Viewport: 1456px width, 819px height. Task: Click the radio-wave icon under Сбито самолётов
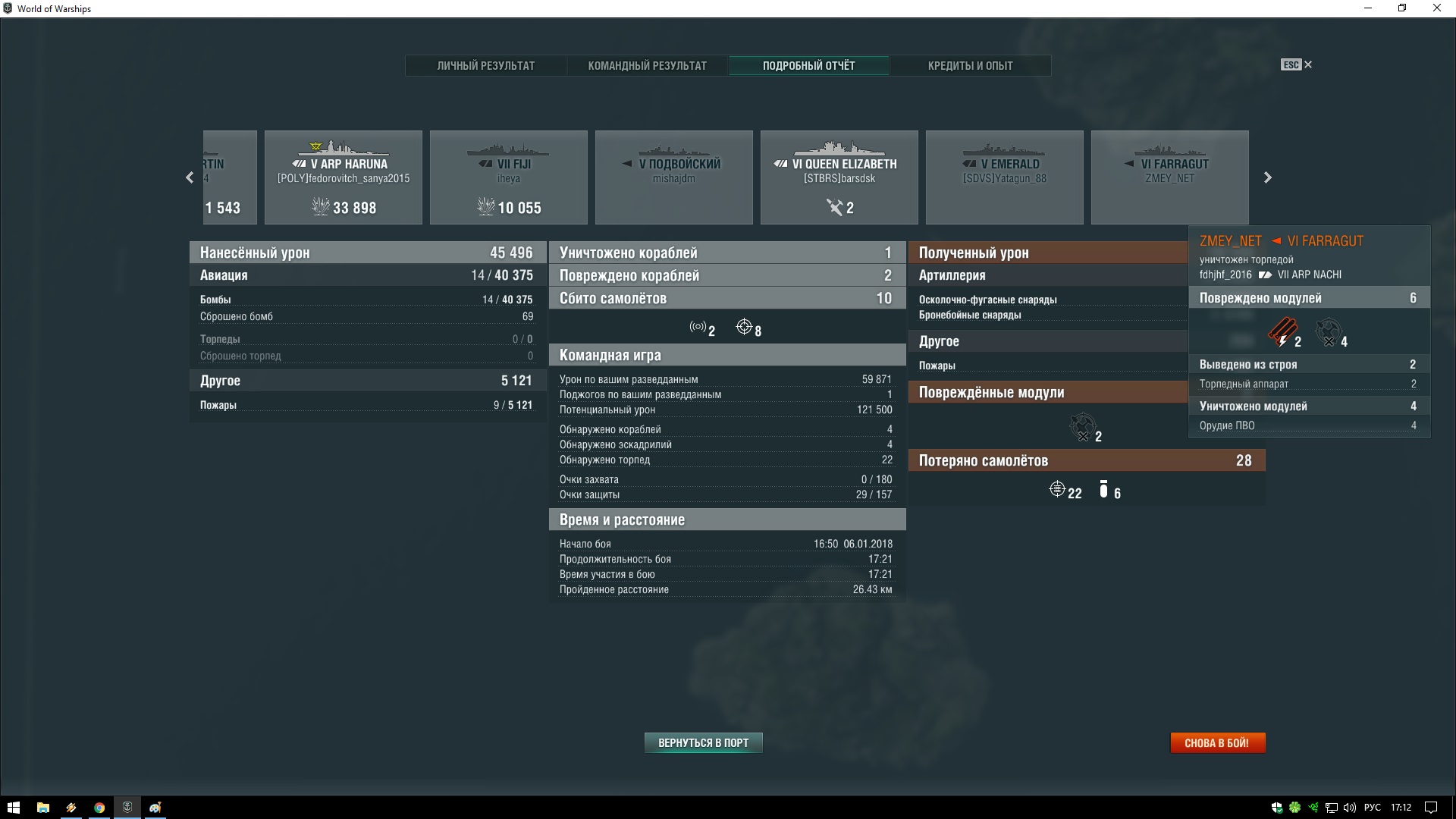click(x=698, y=327)
